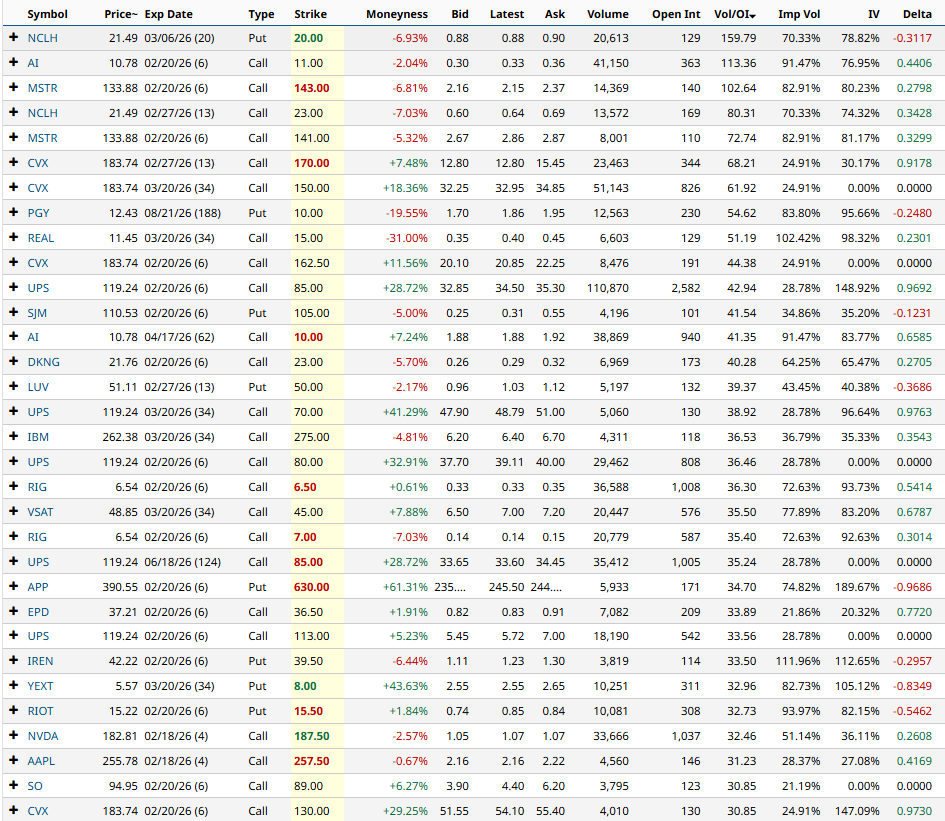This screenshot has width=945, height=821.
Task: Open MSTR symbol link with 141.00 strike
Action: point(42,138)
